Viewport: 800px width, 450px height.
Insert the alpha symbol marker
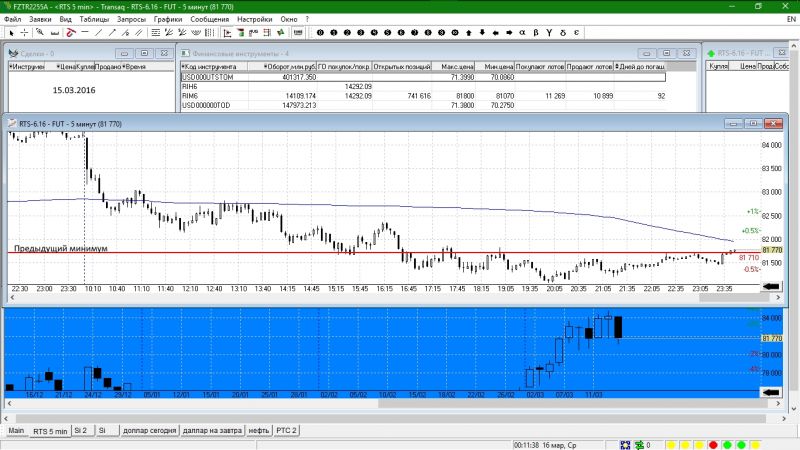[x=522, y=33]
